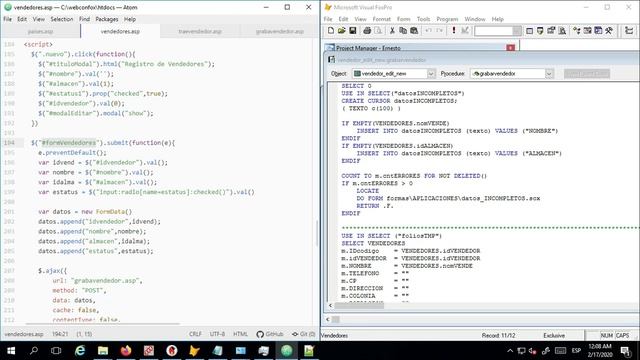The image size is (640, 360).
Task: Show hidden system tray icons chevron
Action: [510, 351]
